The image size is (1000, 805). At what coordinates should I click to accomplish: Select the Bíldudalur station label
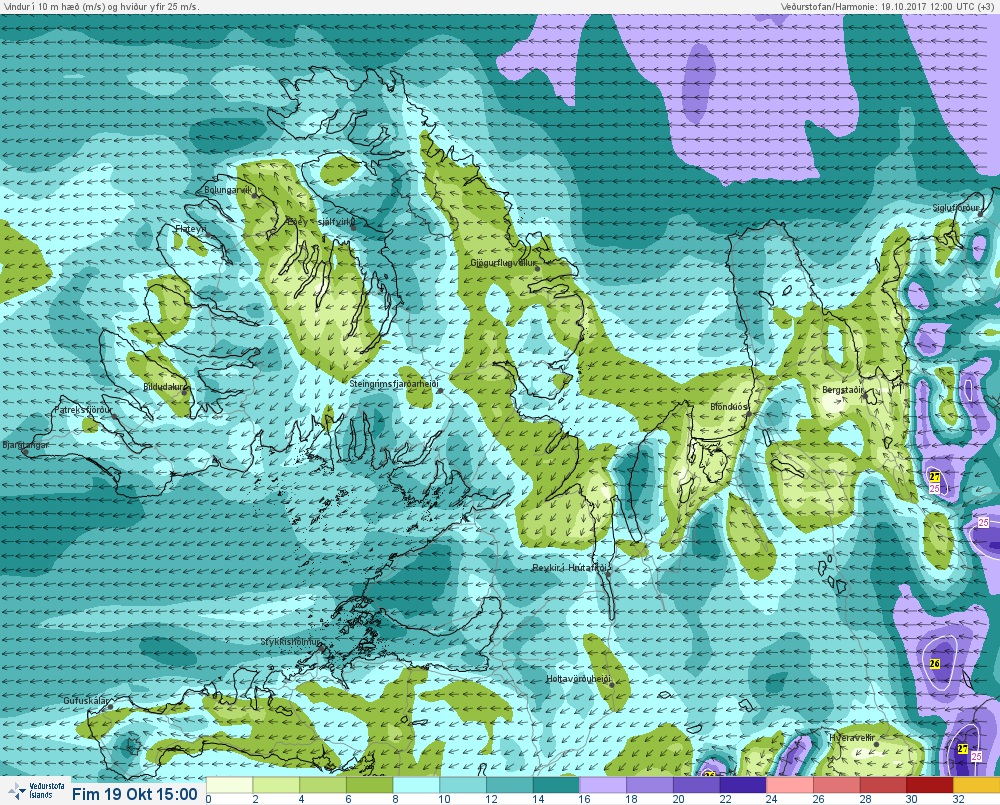tap(164, 387)
